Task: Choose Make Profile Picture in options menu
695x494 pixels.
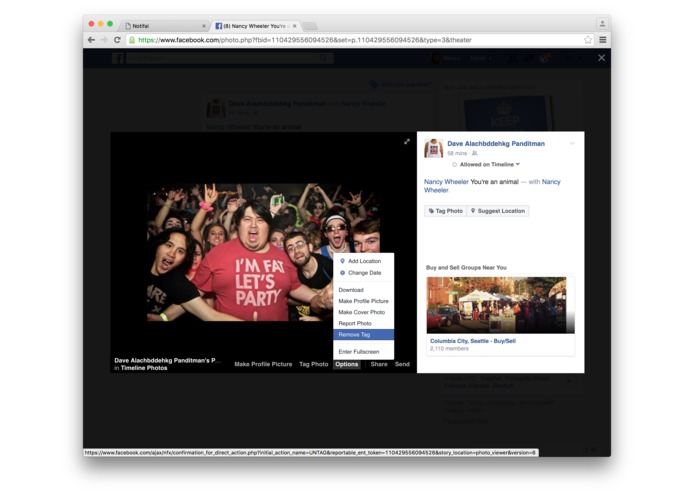Action: pyautogui.click(x=363, y=301)
